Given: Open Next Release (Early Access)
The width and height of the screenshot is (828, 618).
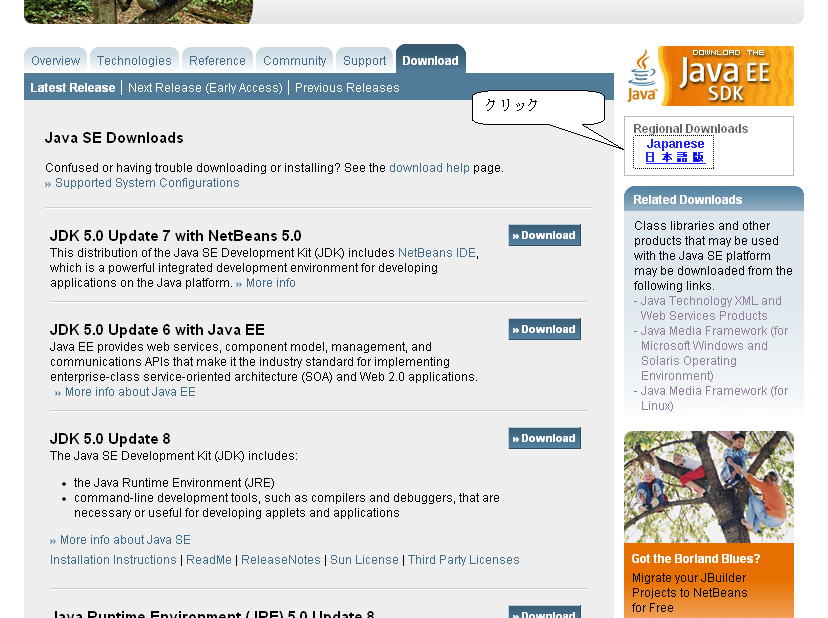Looking at the screenshot, I should point(205,88).
